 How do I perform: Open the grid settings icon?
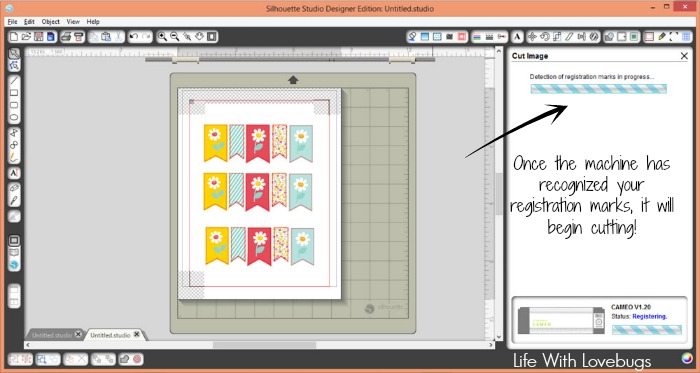[687, 37]
